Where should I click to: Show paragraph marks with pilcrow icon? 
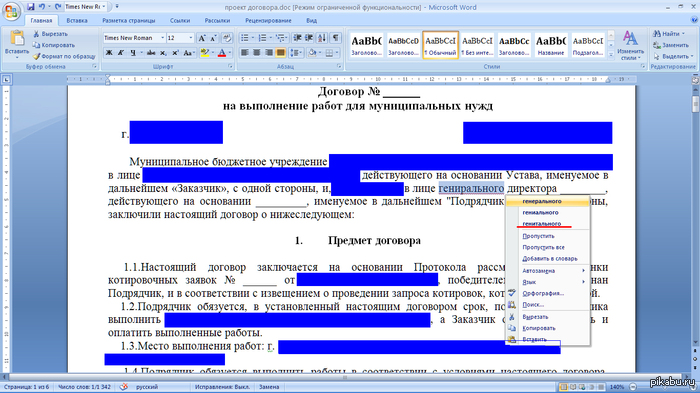click(335, 38)
